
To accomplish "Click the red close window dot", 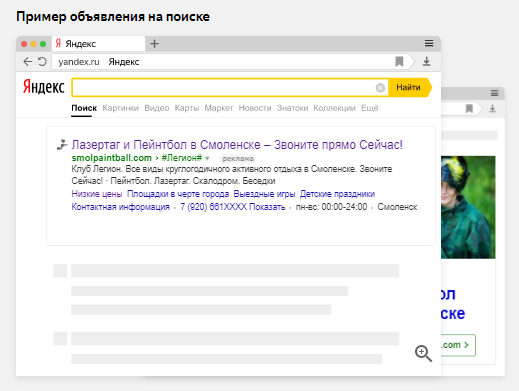I will point(24,44).
